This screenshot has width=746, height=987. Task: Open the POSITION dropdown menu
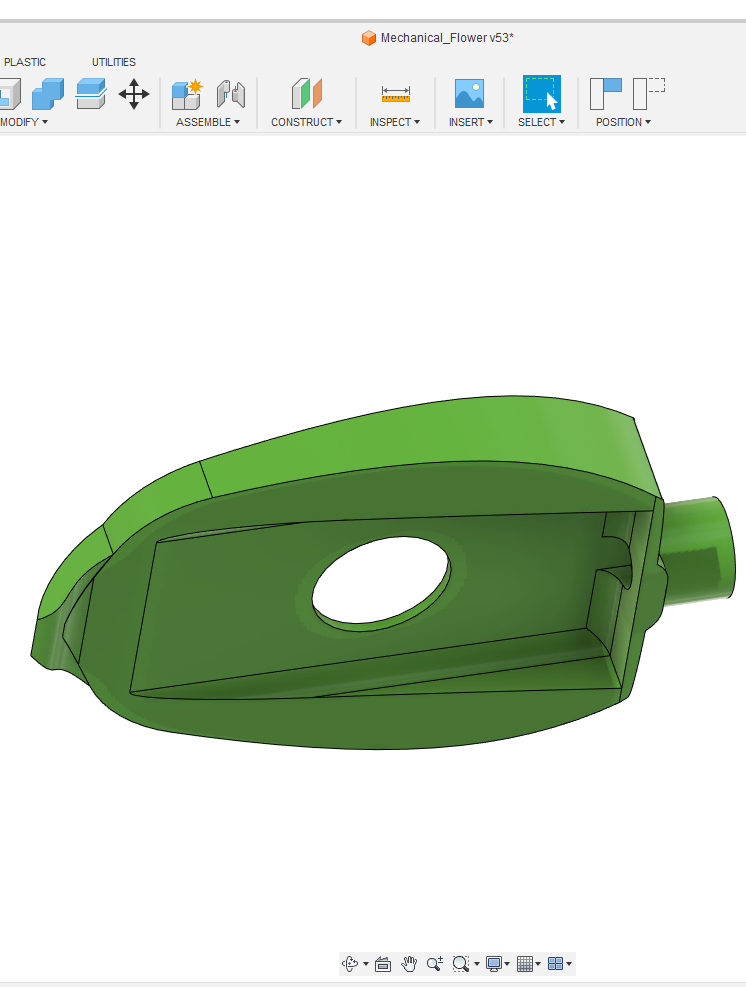pyautogui.click(x=623, y=122)
